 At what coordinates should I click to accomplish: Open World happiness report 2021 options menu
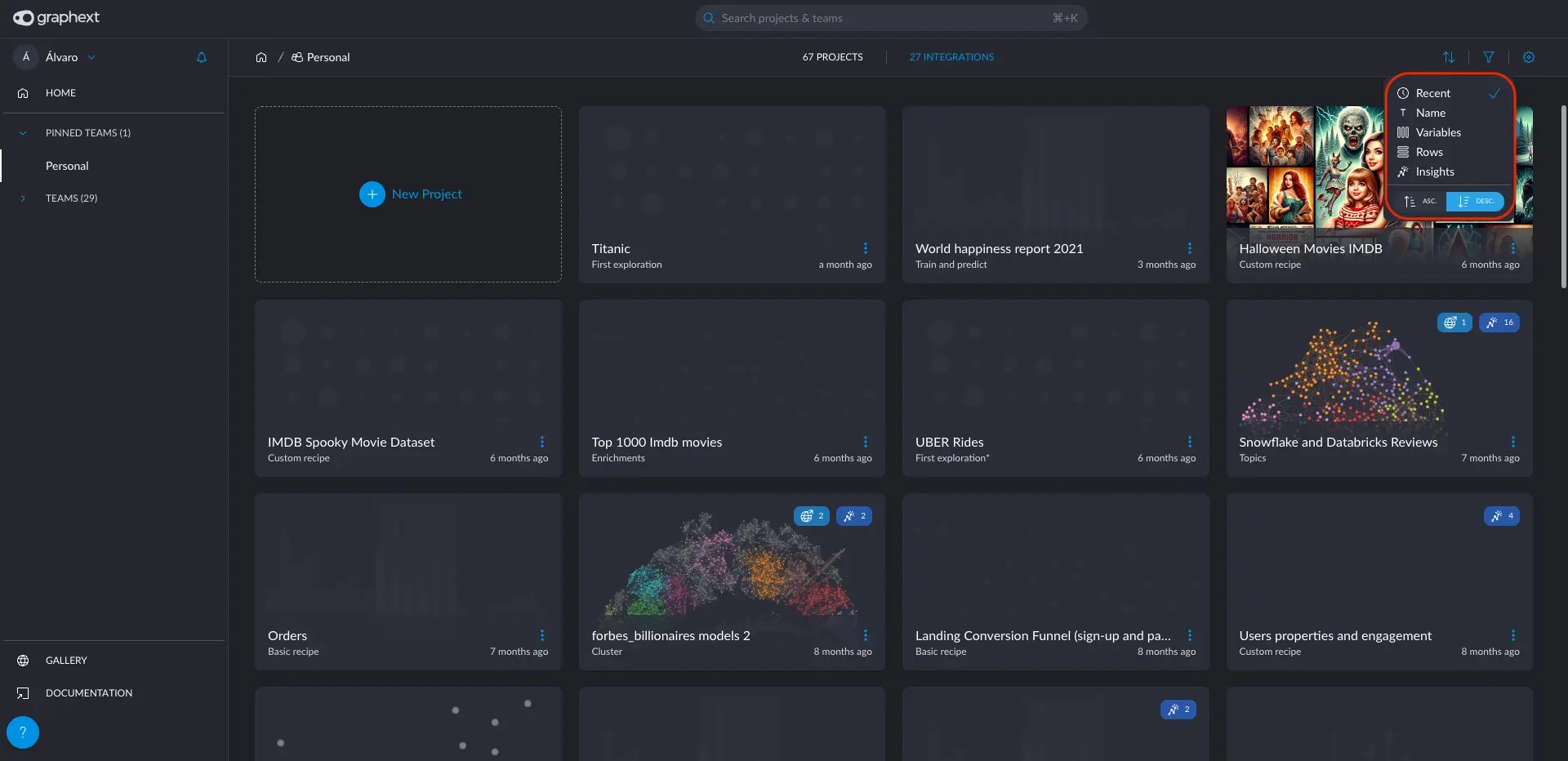pyautogui.click(x=1189, y=248)
